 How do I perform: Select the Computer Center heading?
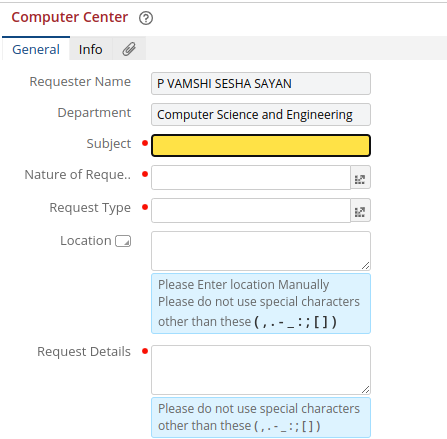point(70,17)
